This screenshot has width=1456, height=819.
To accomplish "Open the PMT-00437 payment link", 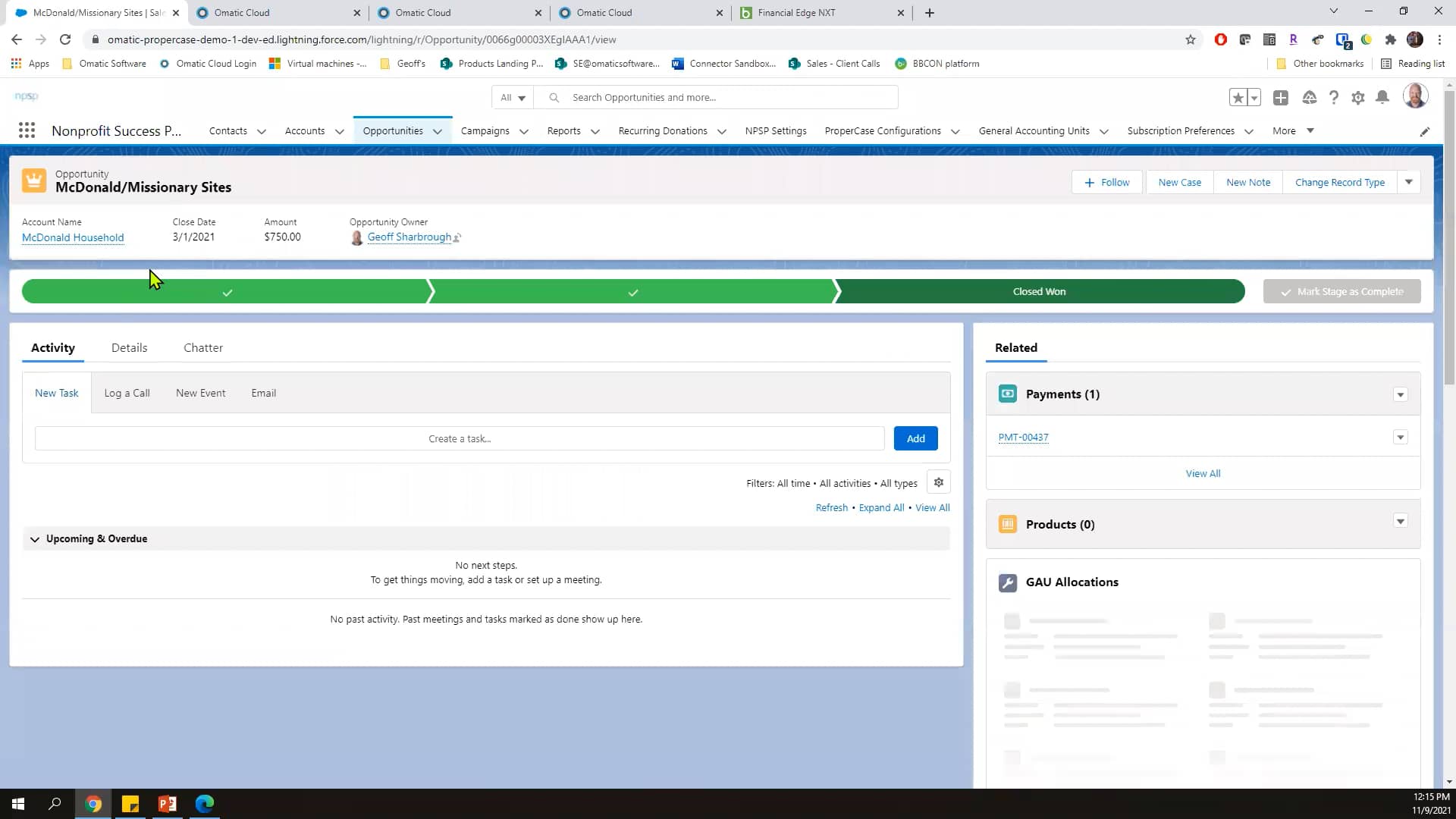I will coord(1023,437).
